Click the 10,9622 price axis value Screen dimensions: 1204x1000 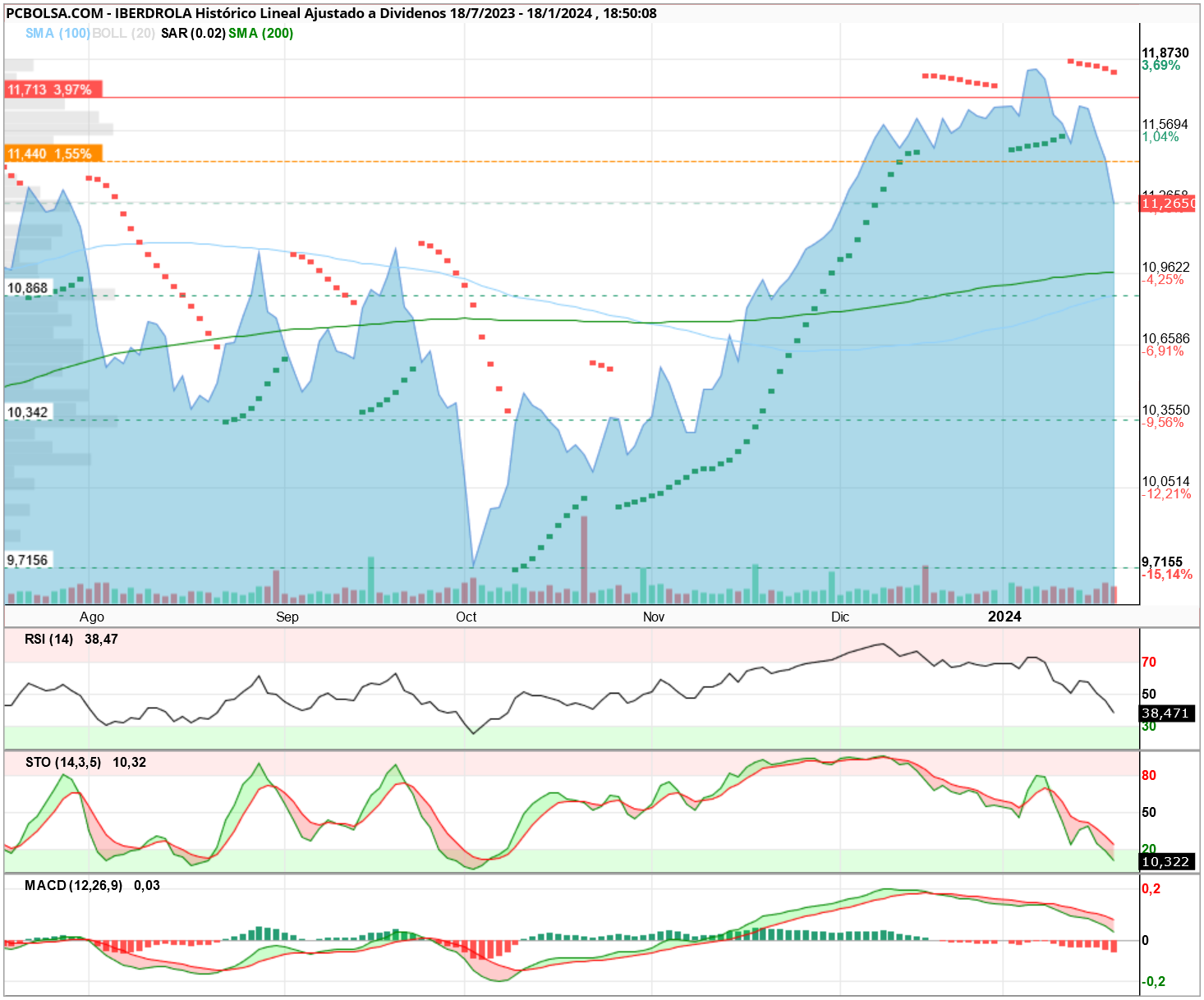1166,267
